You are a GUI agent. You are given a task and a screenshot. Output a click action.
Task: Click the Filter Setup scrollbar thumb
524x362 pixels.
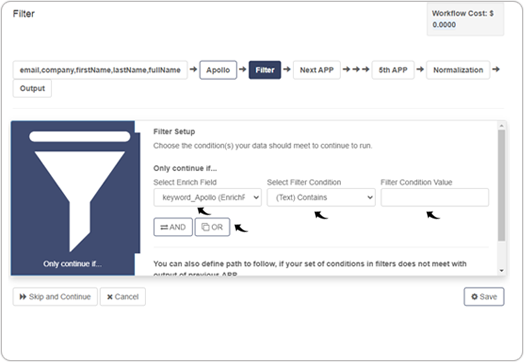501,185
